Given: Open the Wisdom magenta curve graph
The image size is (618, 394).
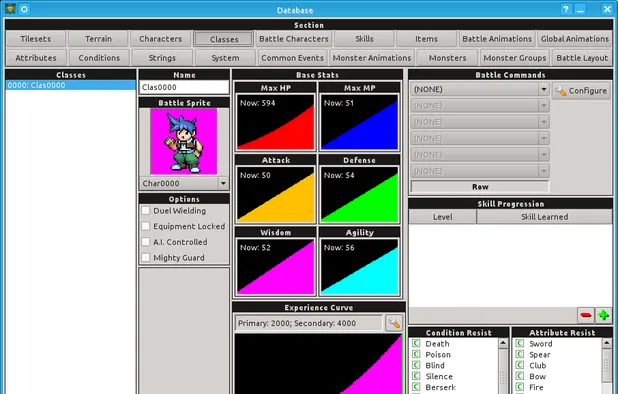Looking at the screenshot, I should (275, 266).
